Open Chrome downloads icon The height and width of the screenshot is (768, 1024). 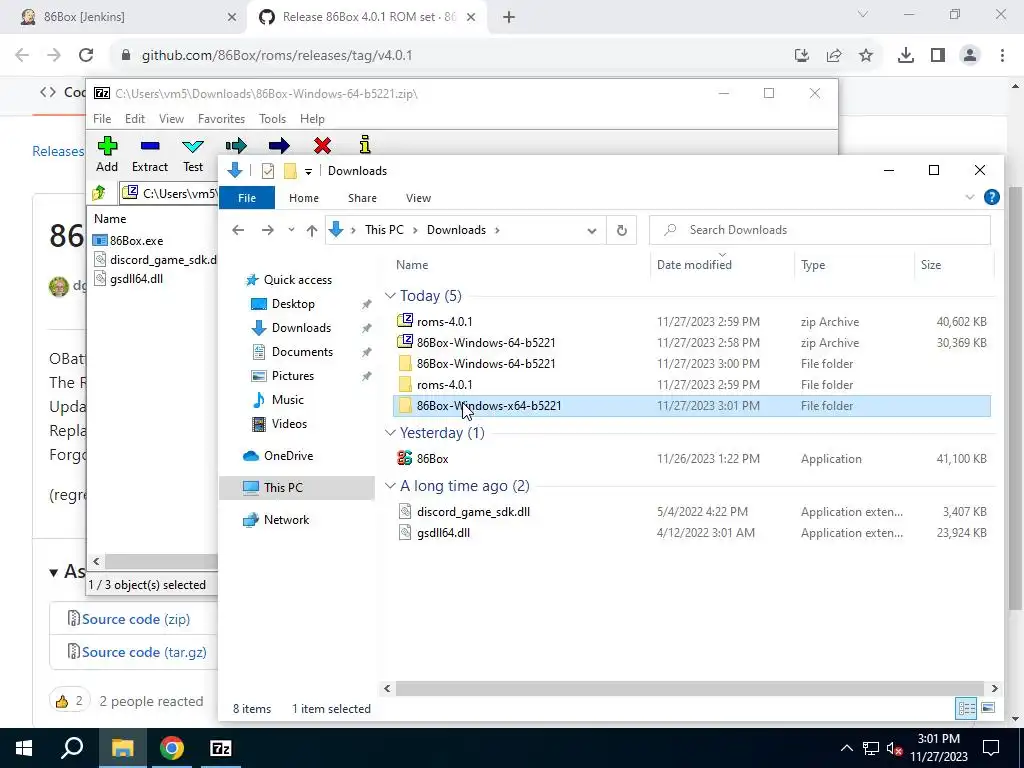point(906,56)
